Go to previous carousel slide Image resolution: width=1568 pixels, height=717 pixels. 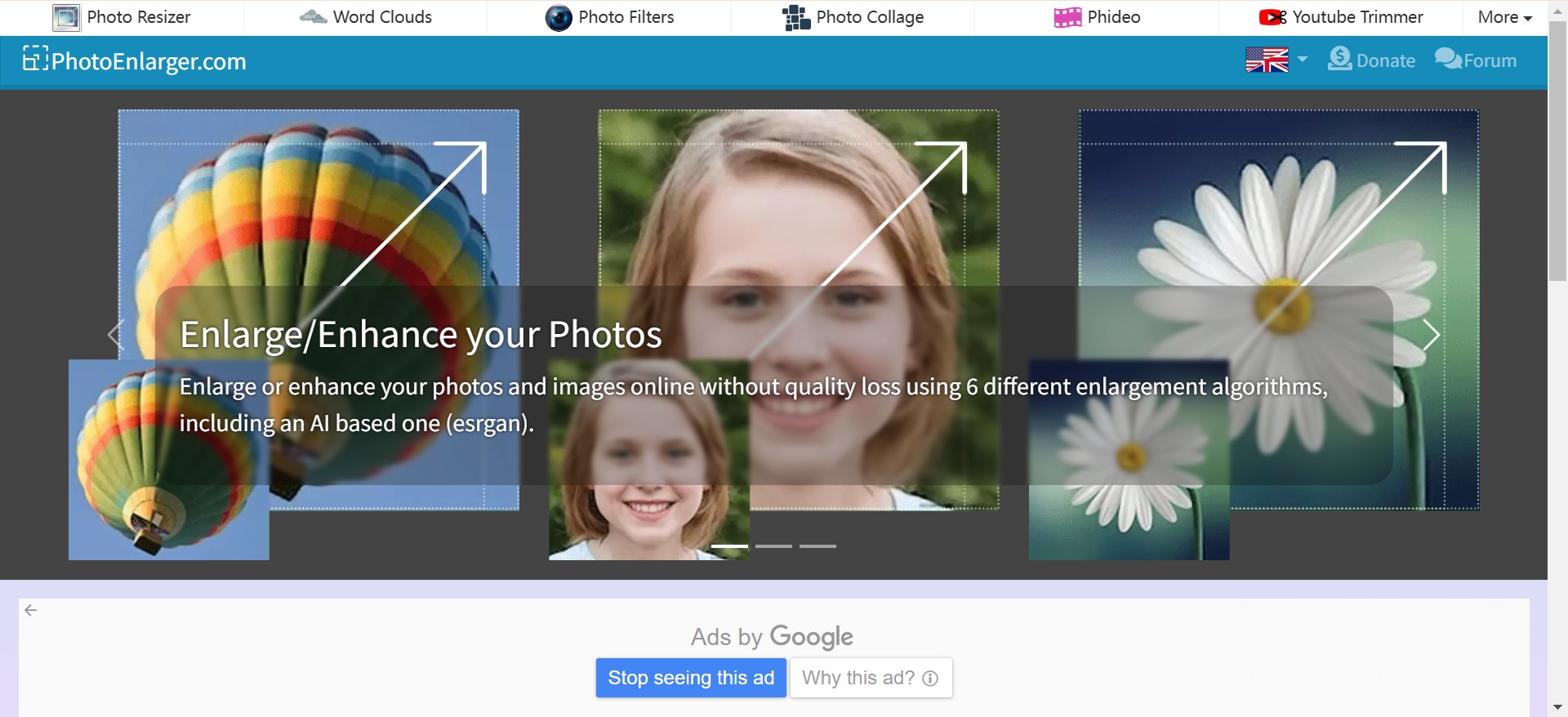(115, 335)
